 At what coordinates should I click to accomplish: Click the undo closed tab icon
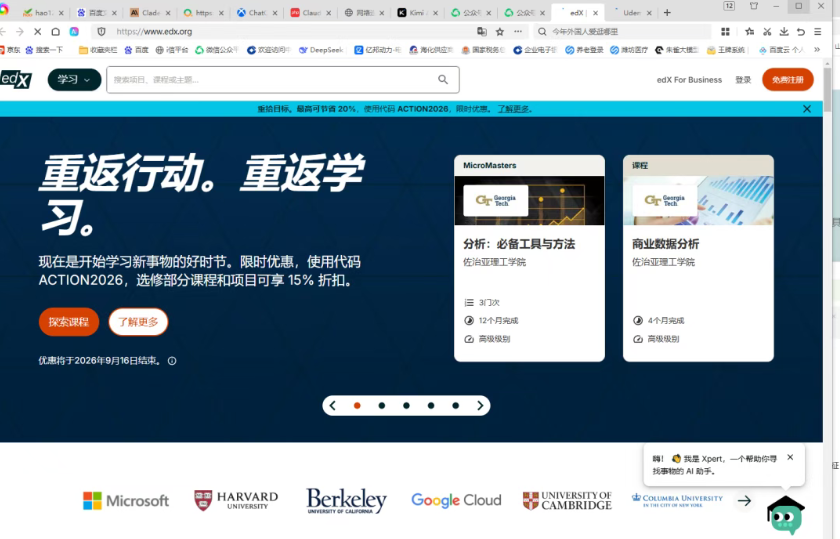coord(801,32)
